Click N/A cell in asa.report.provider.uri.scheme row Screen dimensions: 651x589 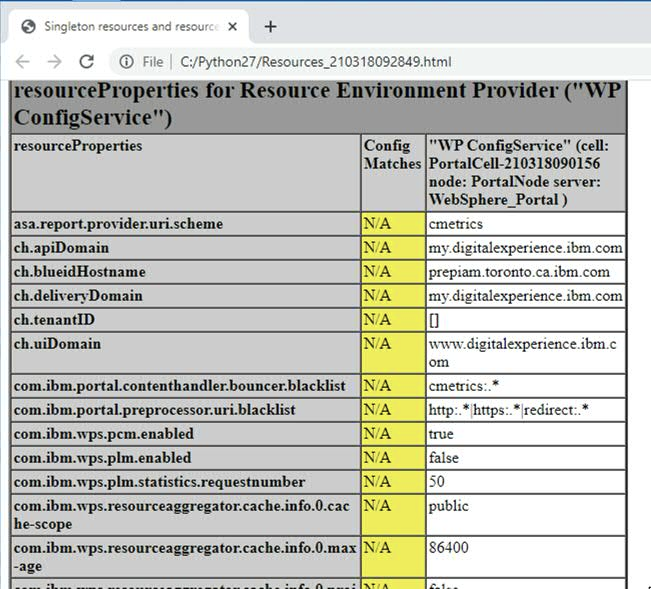coord(393,224)
